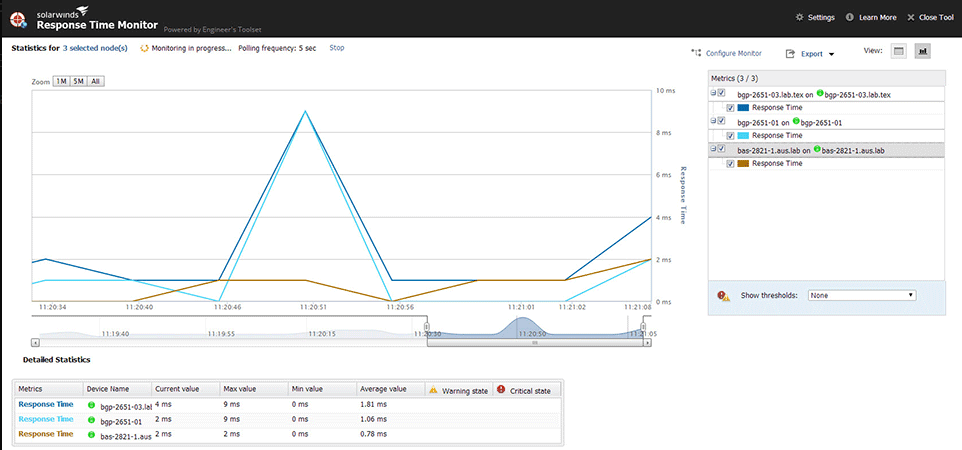Screen dimensions: 962x450
Task: Open Settings via the gear icon
Action: (x=799, y=17)
